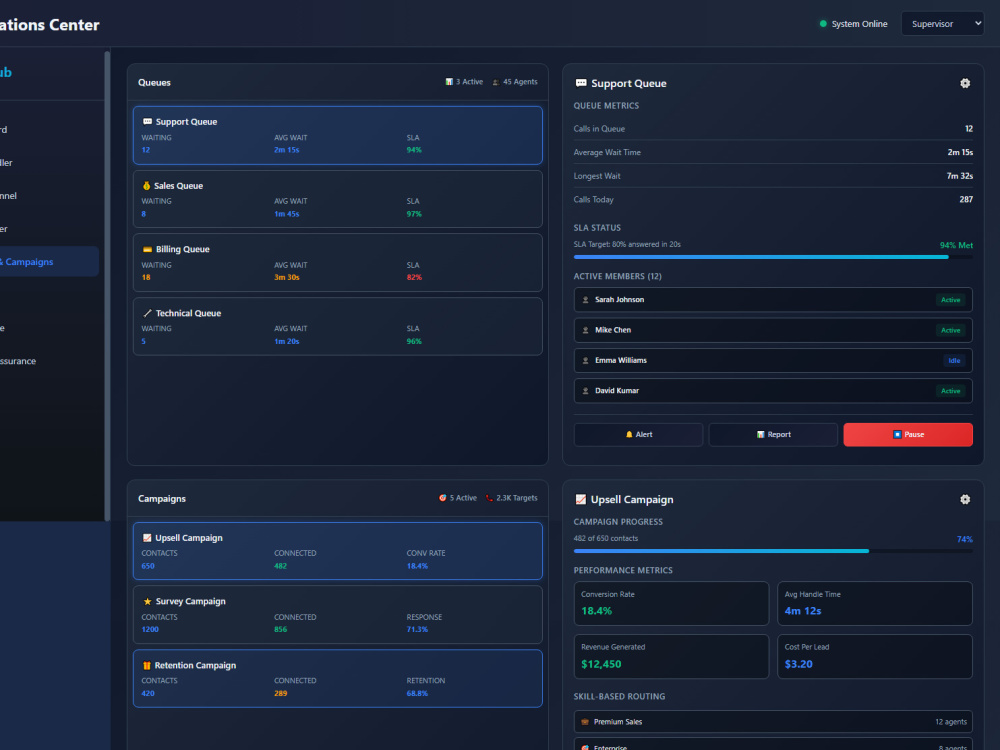Select the Billing Queue card
This screenshot has height=750, width=1000.
(337, 263)
